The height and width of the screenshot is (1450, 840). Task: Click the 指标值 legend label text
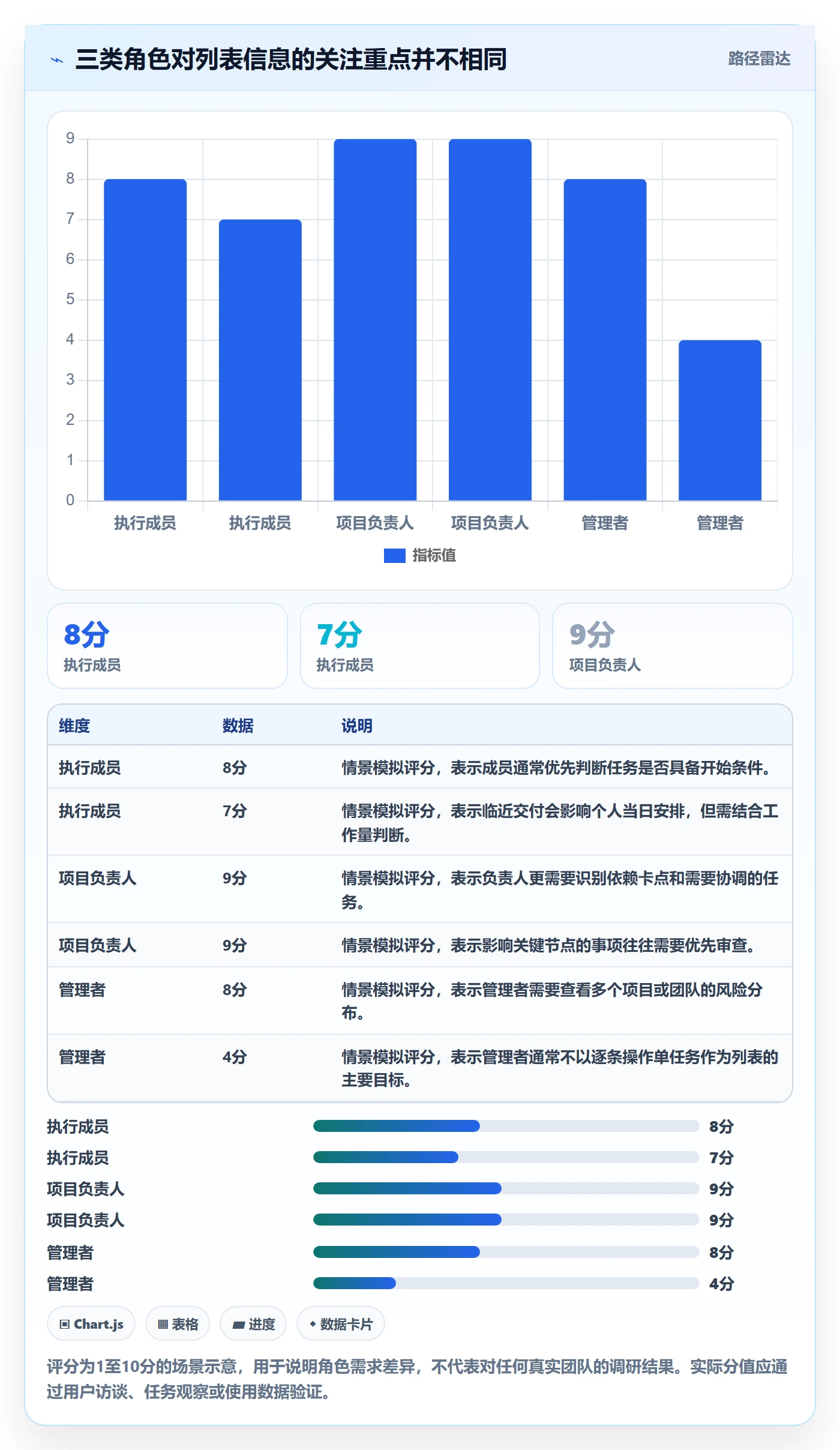(x=434, y=556)
